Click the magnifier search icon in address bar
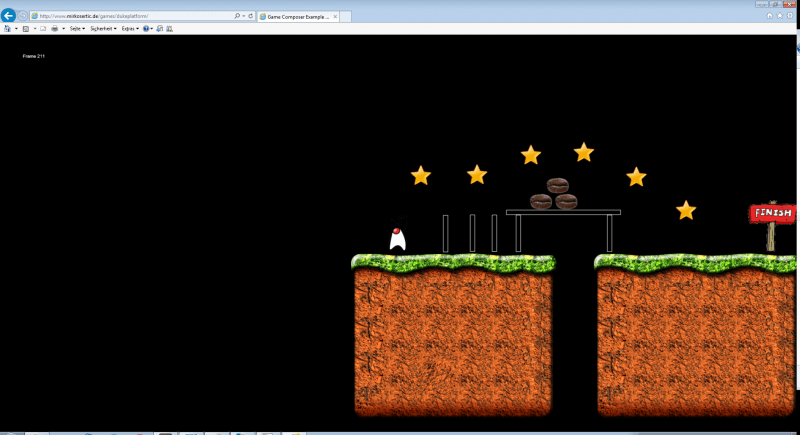 click(x=237, y=16)
